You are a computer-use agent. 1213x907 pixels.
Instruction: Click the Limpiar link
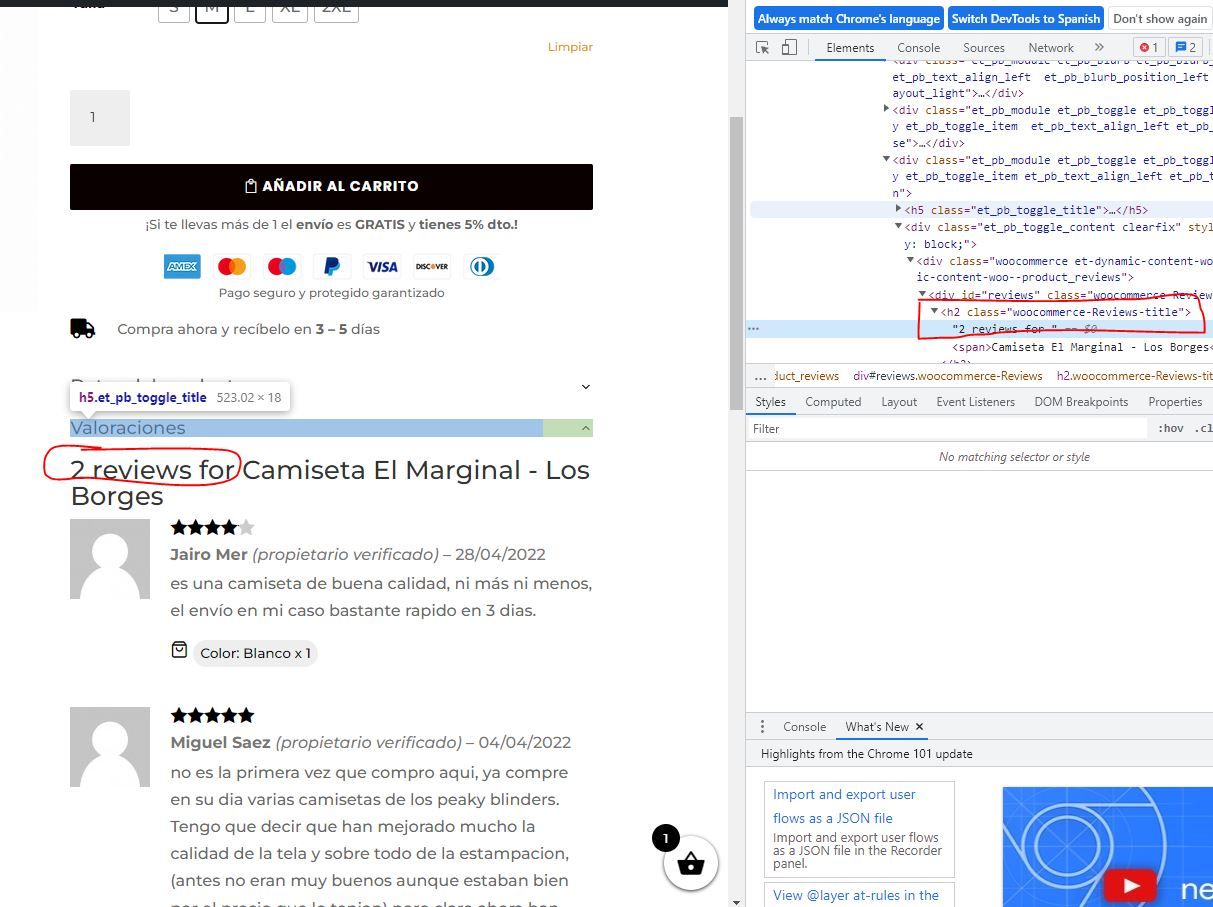[570, 47]
